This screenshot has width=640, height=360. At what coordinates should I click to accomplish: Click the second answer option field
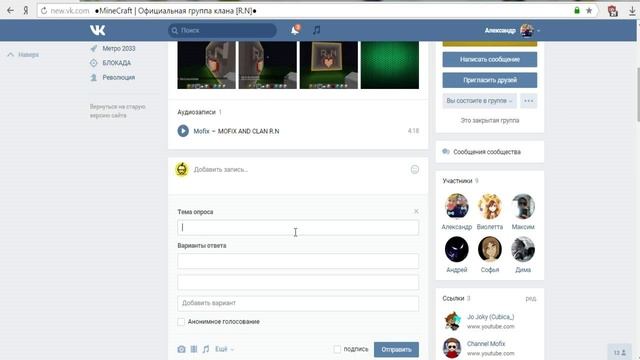point(298,282)
